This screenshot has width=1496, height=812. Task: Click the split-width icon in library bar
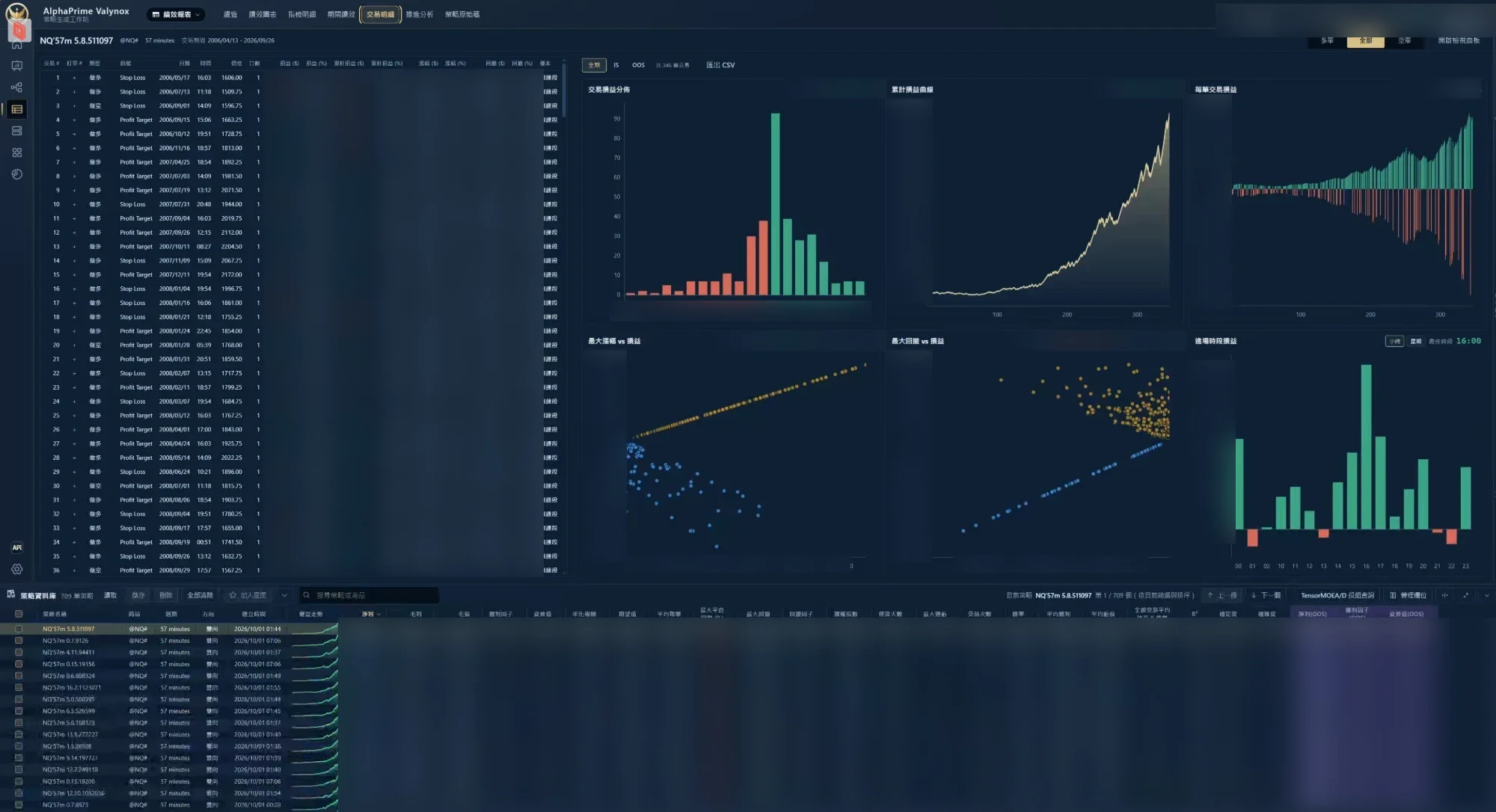click(x=1444, y=595)
